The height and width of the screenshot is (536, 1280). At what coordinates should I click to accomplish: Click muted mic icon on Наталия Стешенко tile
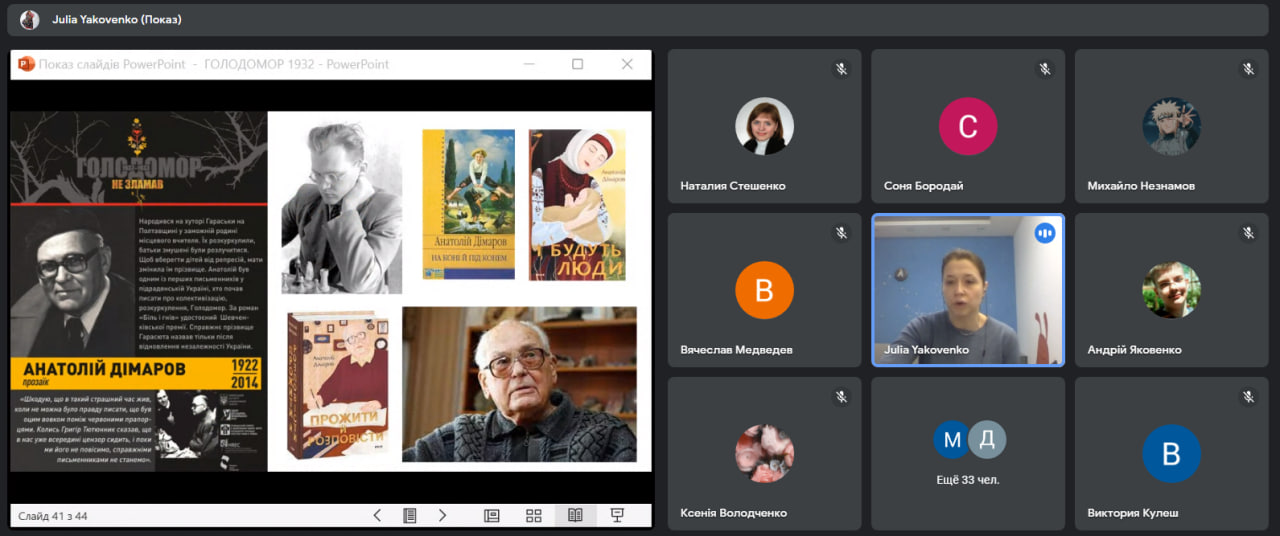841,69
